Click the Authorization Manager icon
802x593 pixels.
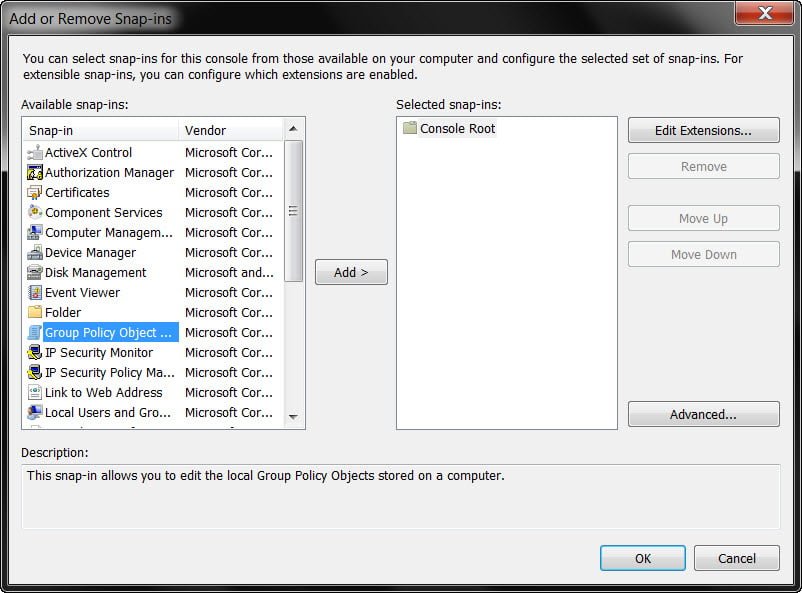point(34,172)
